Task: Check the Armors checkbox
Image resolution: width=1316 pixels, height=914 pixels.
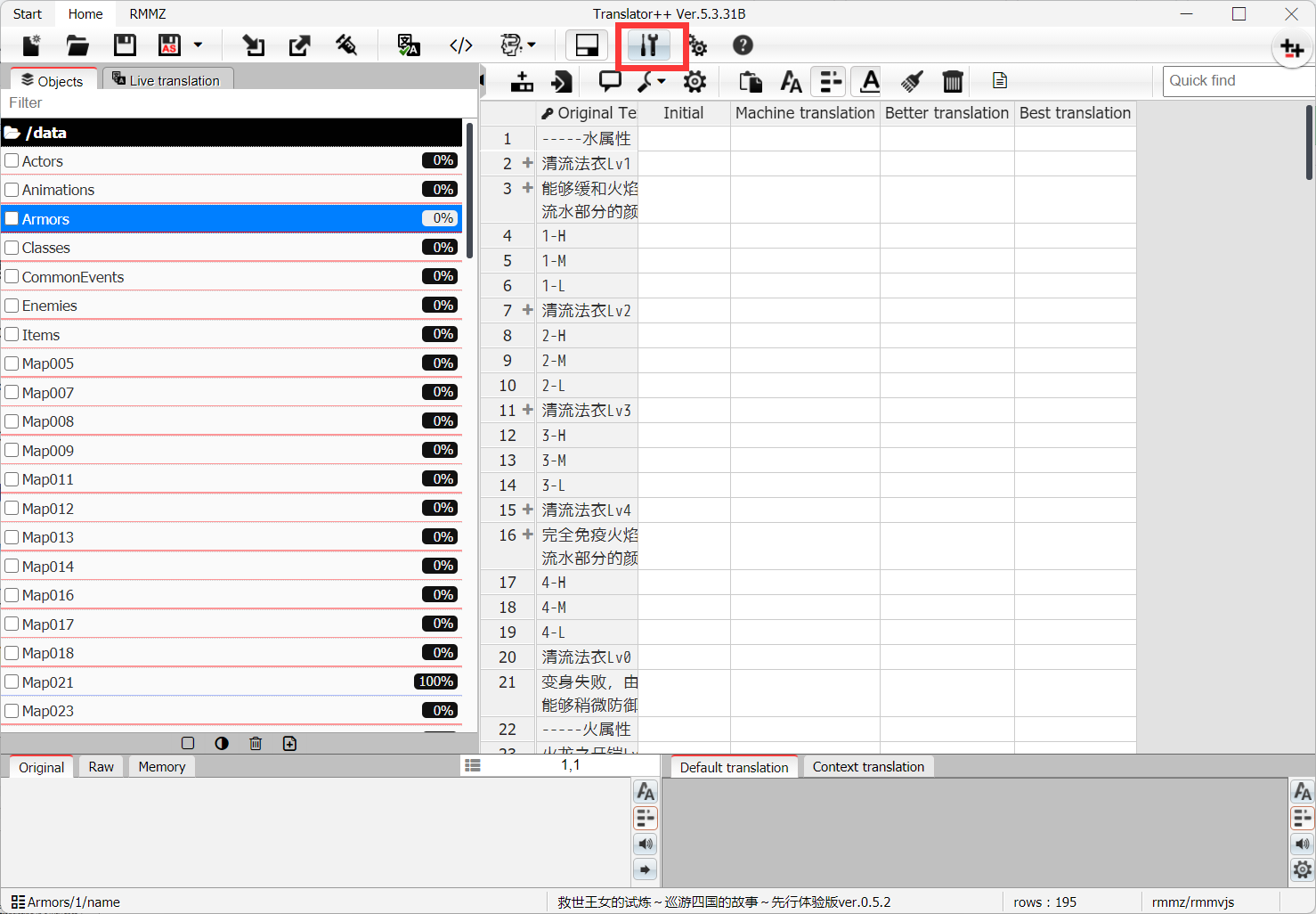Action: coord(12,218)
